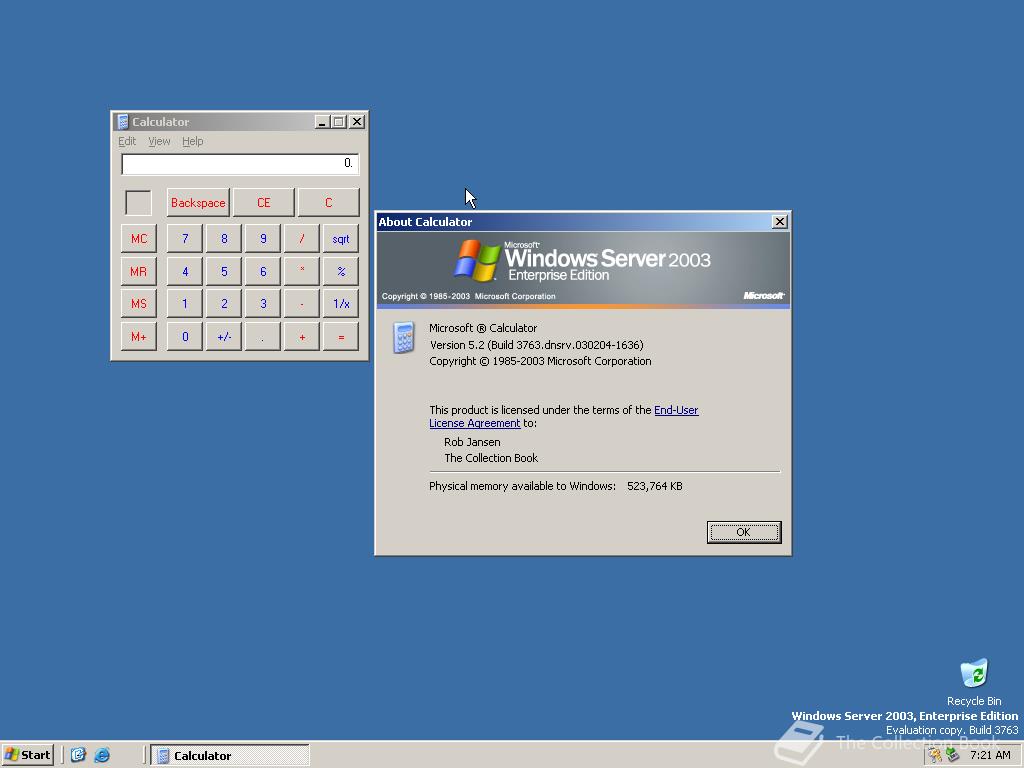Click the divide (/) key
This screenshot has height=768, width=1024.
point(302,238)
